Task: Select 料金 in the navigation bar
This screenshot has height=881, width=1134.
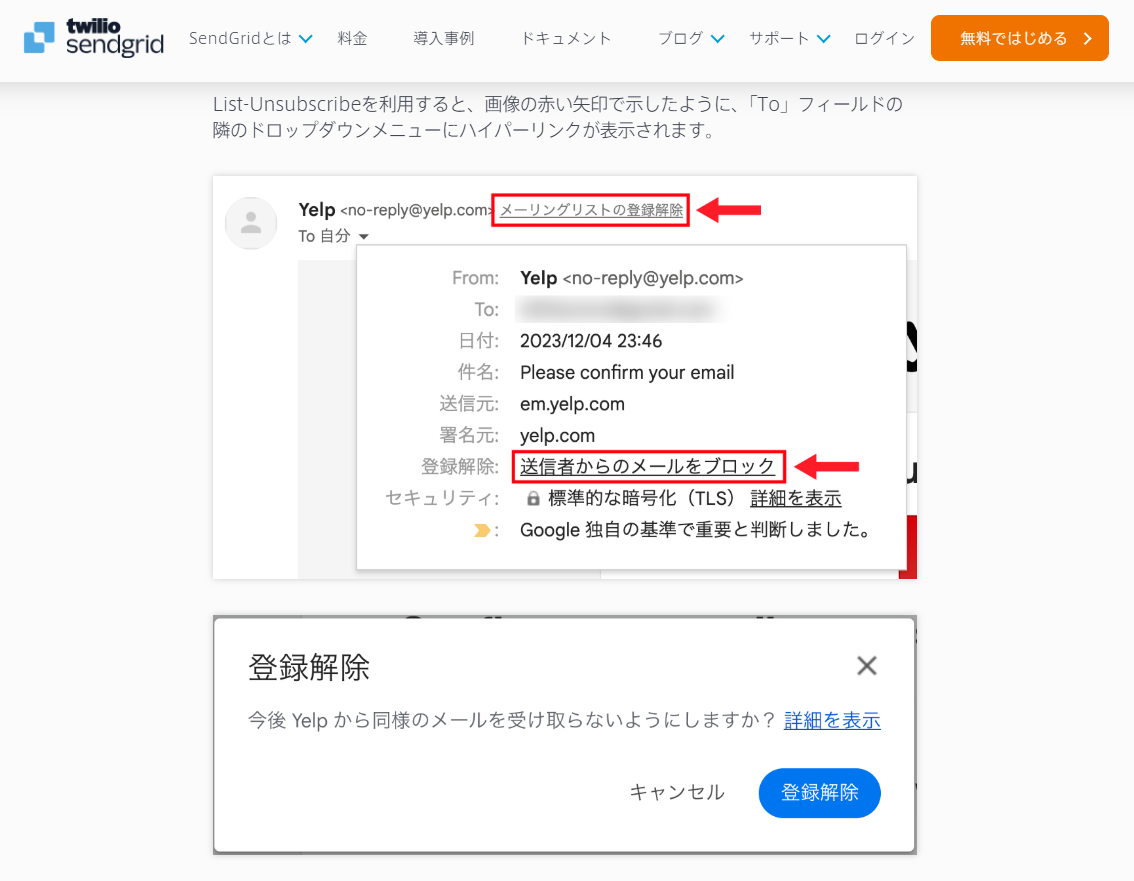Action: tap(352, 38)
